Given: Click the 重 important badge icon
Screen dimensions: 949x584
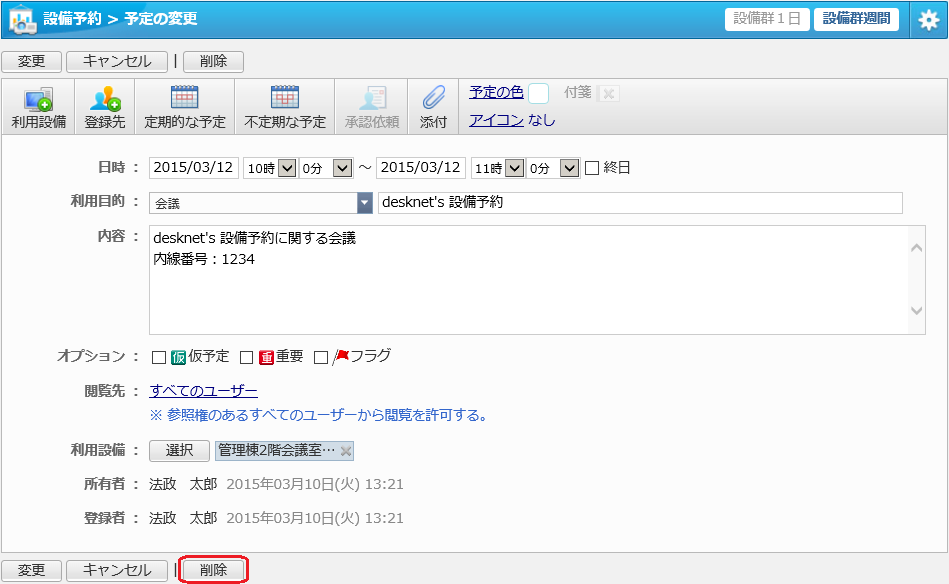Looking at the screenshot, I should tap(266, 357).
